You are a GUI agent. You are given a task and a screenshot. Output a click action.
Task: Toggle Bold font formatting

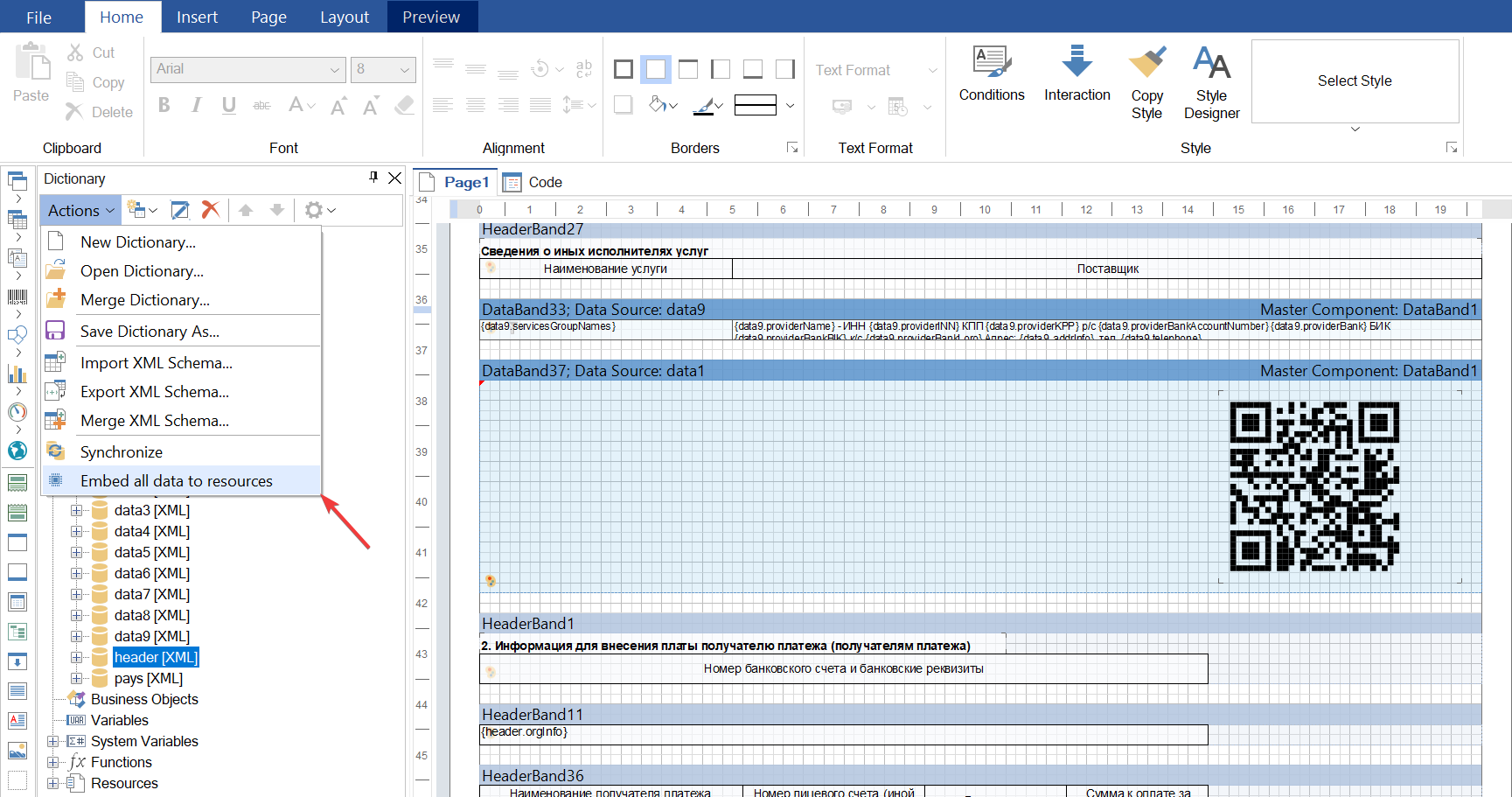point(164,106)
